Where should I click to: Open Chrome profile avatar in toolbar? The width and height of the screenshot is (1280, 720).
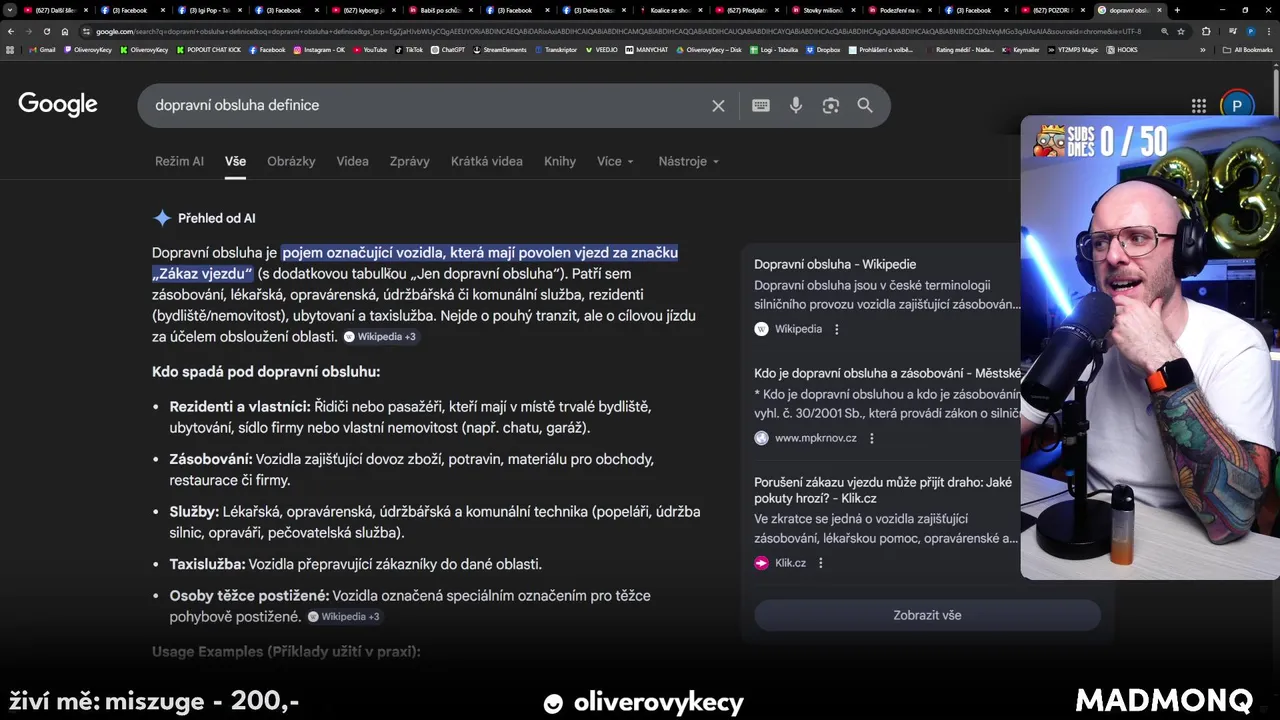click(1250, 31)
